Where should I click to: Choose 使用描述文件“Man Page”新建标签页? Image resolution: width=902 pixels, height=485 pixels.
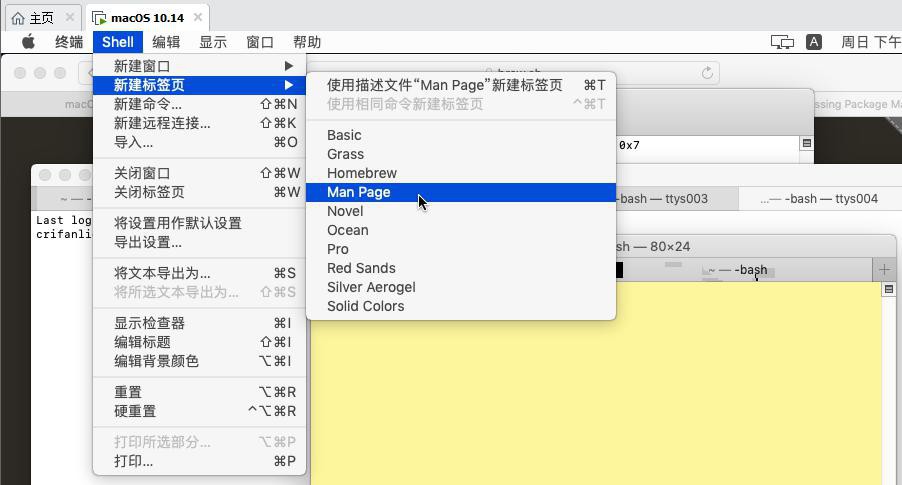(x=461, y=85)
